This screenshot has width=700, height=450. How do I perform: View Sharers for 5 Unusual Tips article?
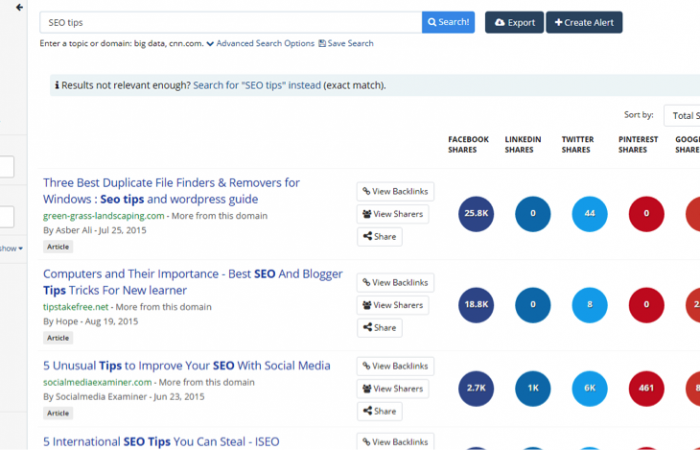coord(393,388)
